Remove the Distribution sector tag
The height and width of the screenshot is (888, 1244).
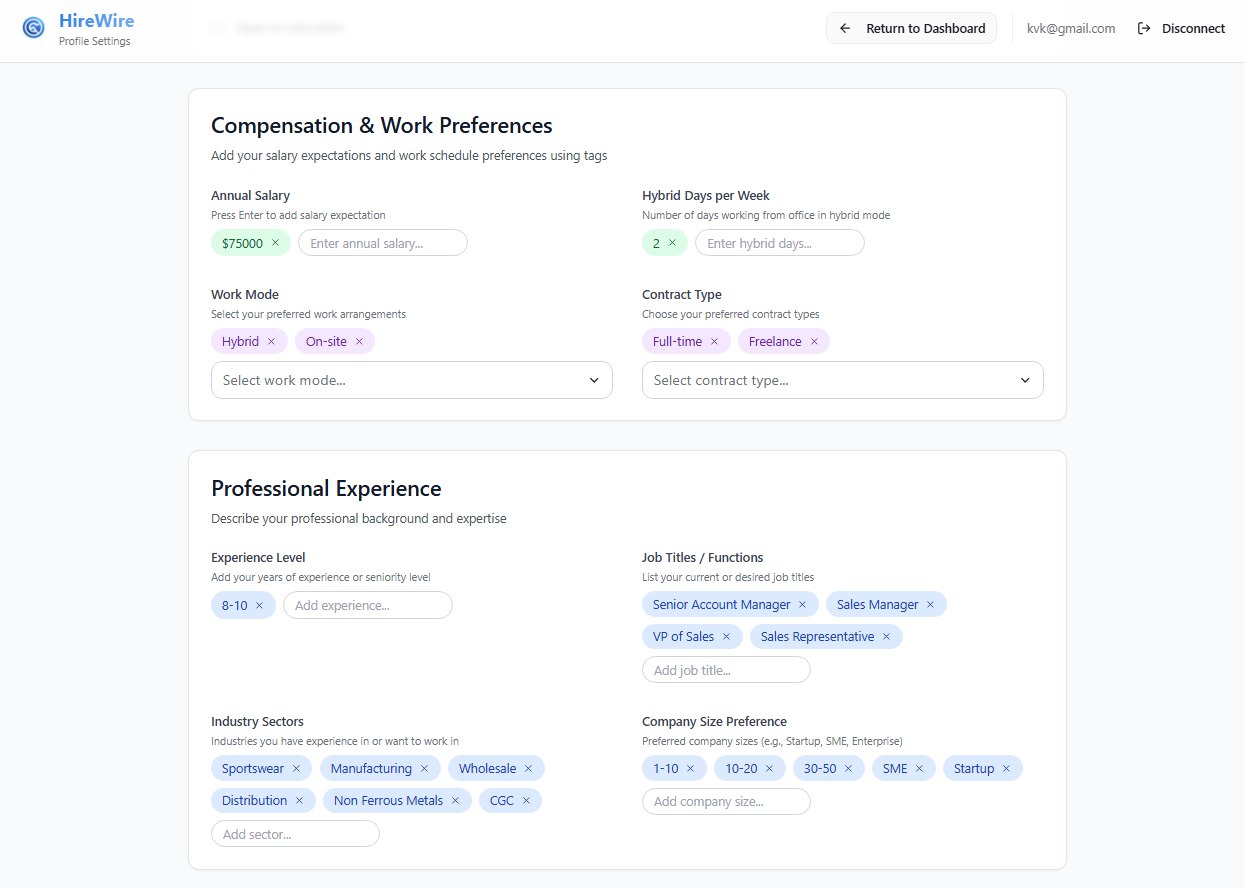pyautogui.click(x=299, y=800)
